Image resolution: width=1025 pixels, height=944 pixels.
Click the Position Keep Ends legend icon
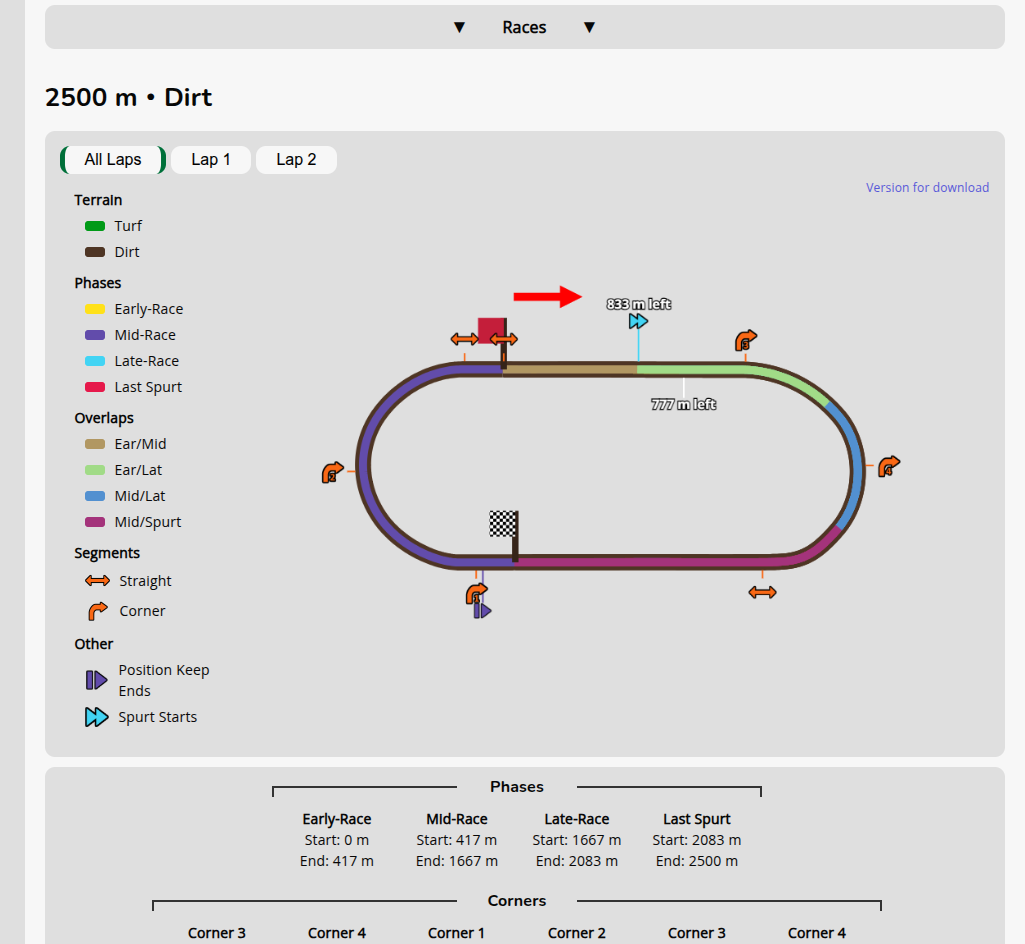(x=96, y=681)
